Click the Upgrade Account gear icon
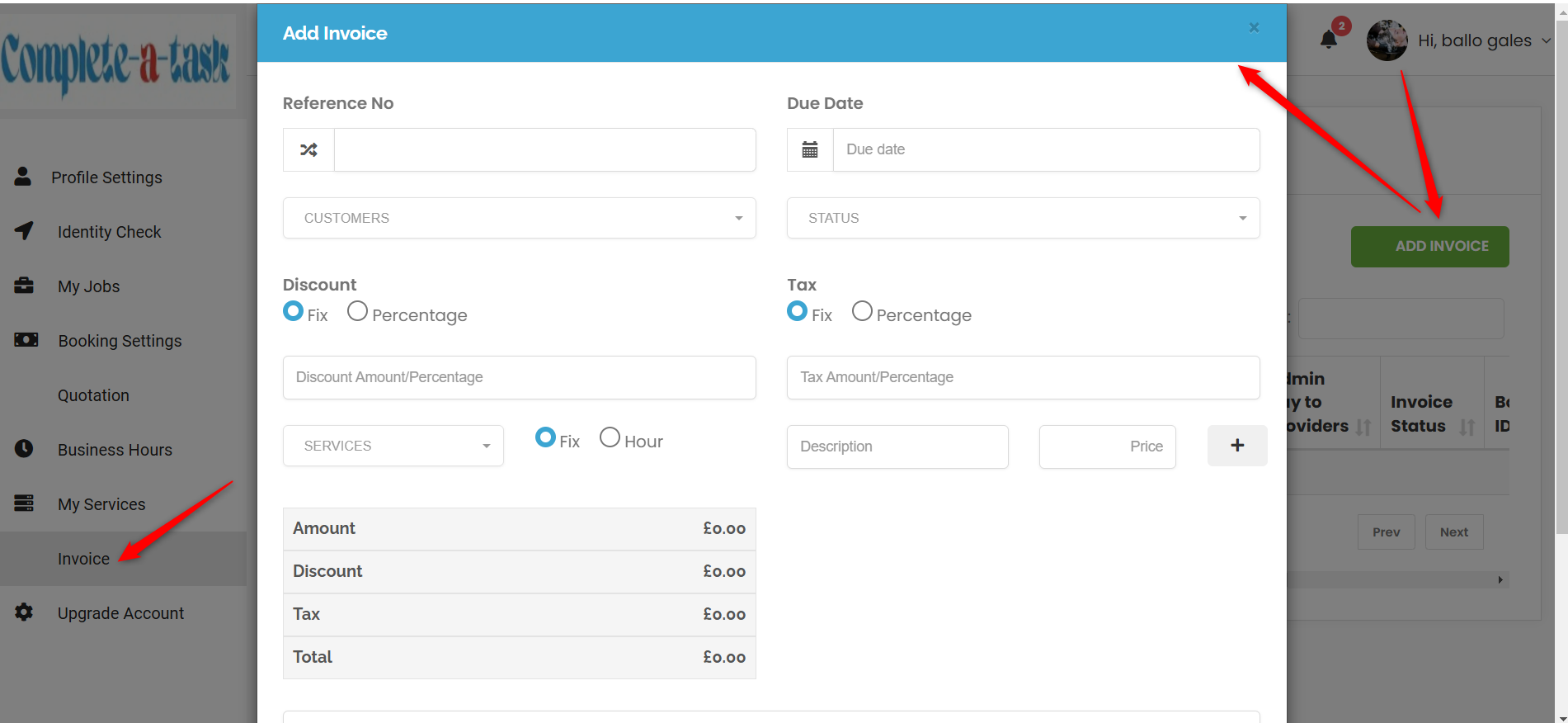Viewport: 1568px width, 723px height. click(24, 612)
